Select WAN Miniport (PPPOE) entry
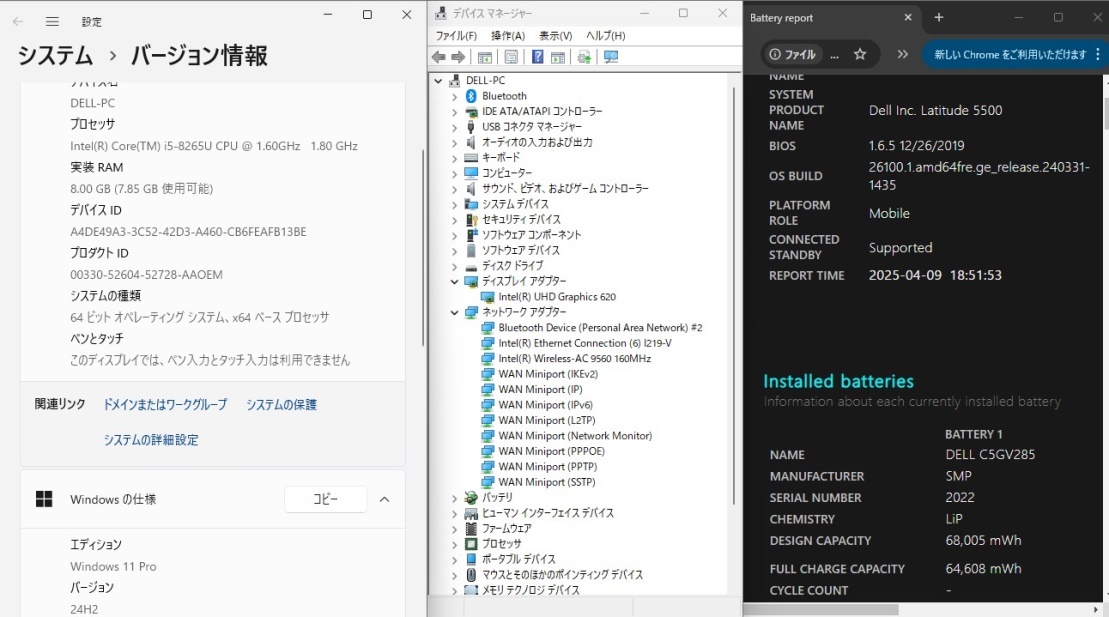 tap(551, 451)
